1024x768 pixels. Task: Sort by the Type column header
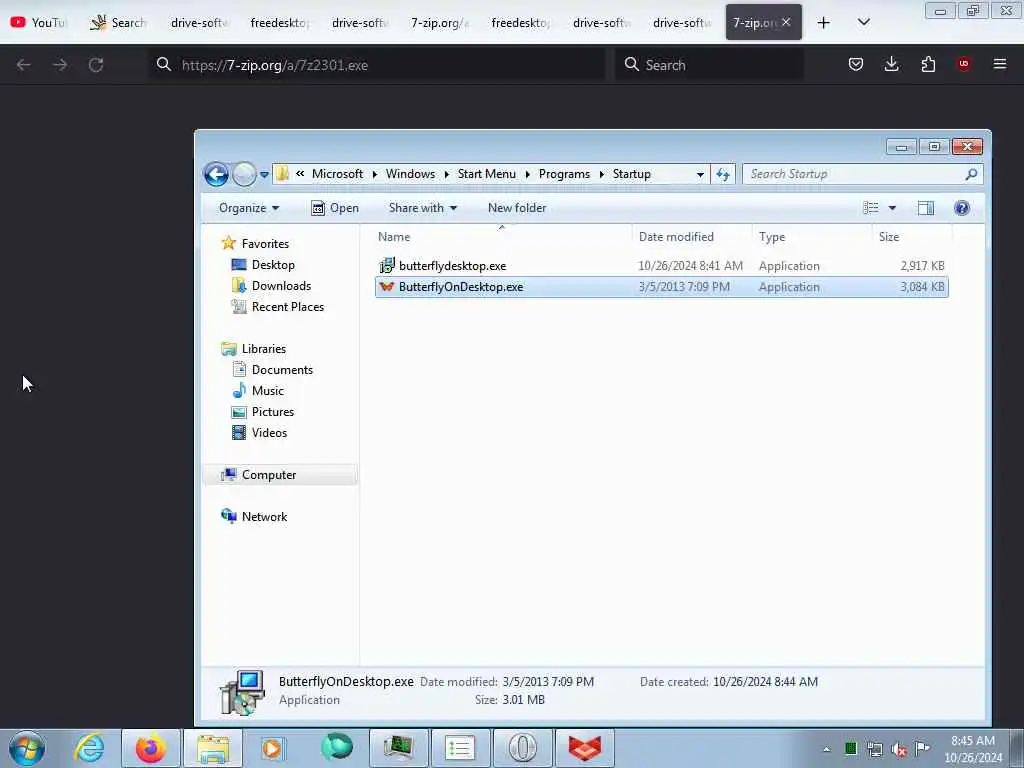812,237
